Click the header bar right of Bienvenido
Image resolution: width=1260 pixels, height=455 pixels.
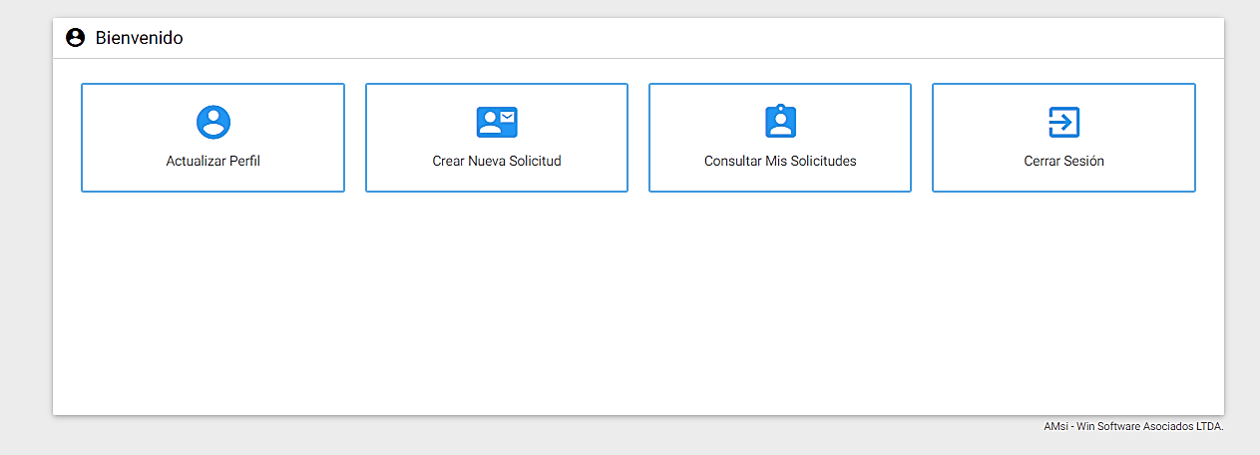700,38
